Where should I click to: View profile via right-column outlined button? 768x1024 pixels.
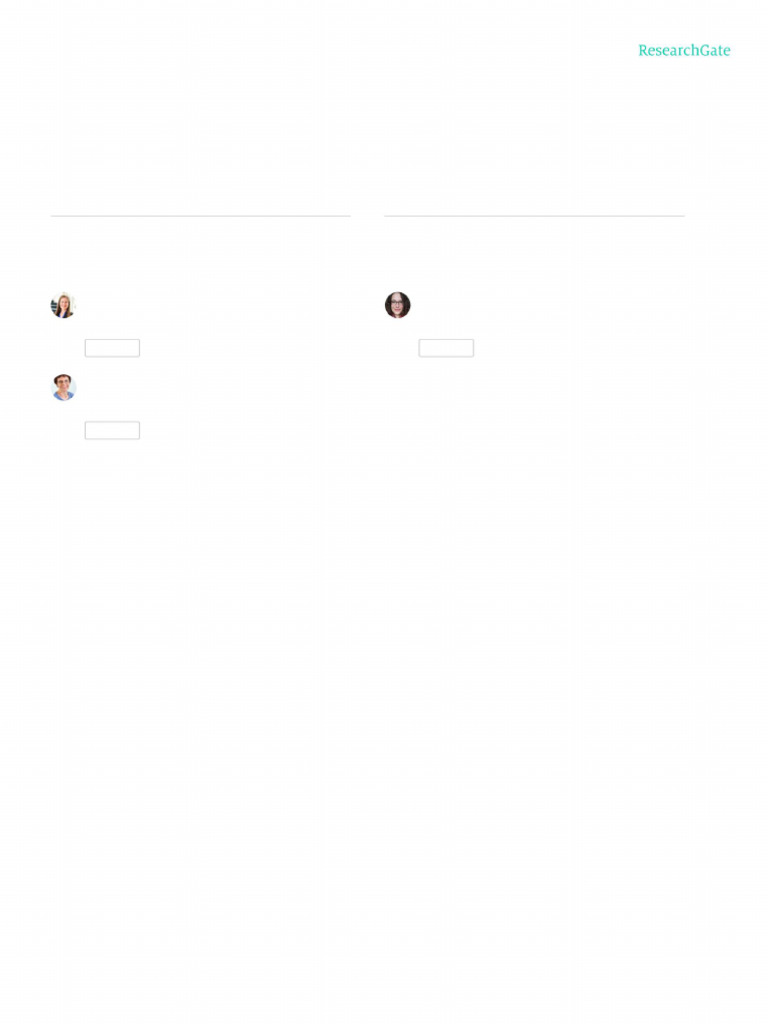[446, 348]
